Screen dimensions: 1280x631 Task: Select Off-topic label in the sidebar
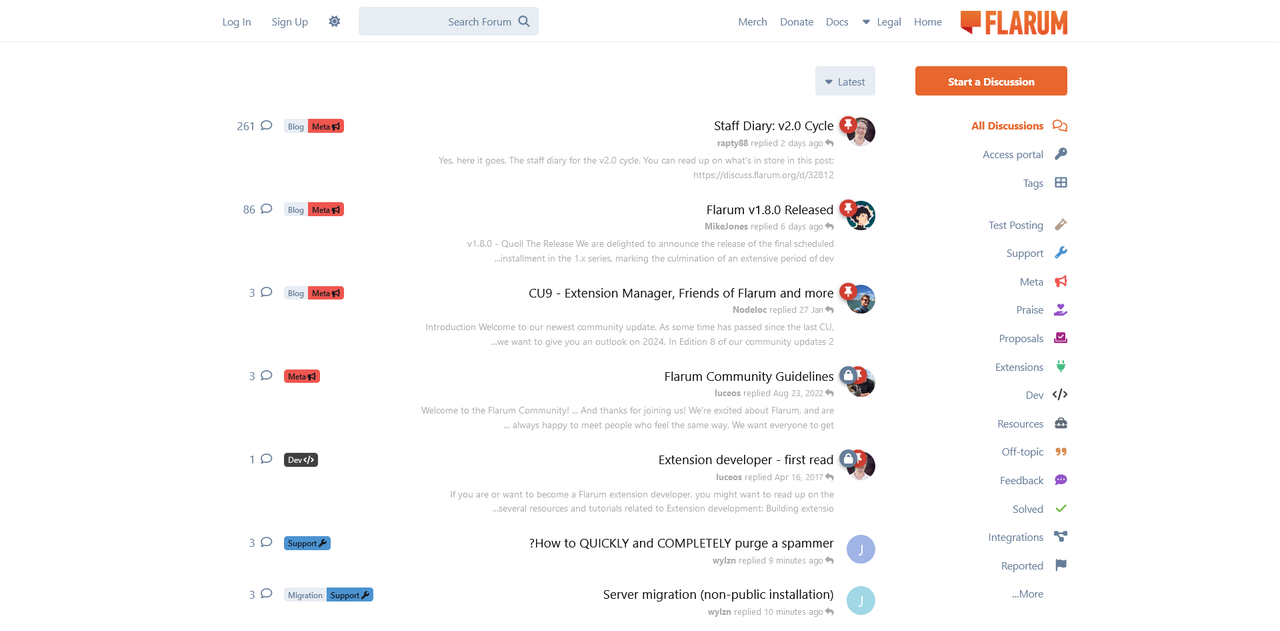tap(1023, 452)
